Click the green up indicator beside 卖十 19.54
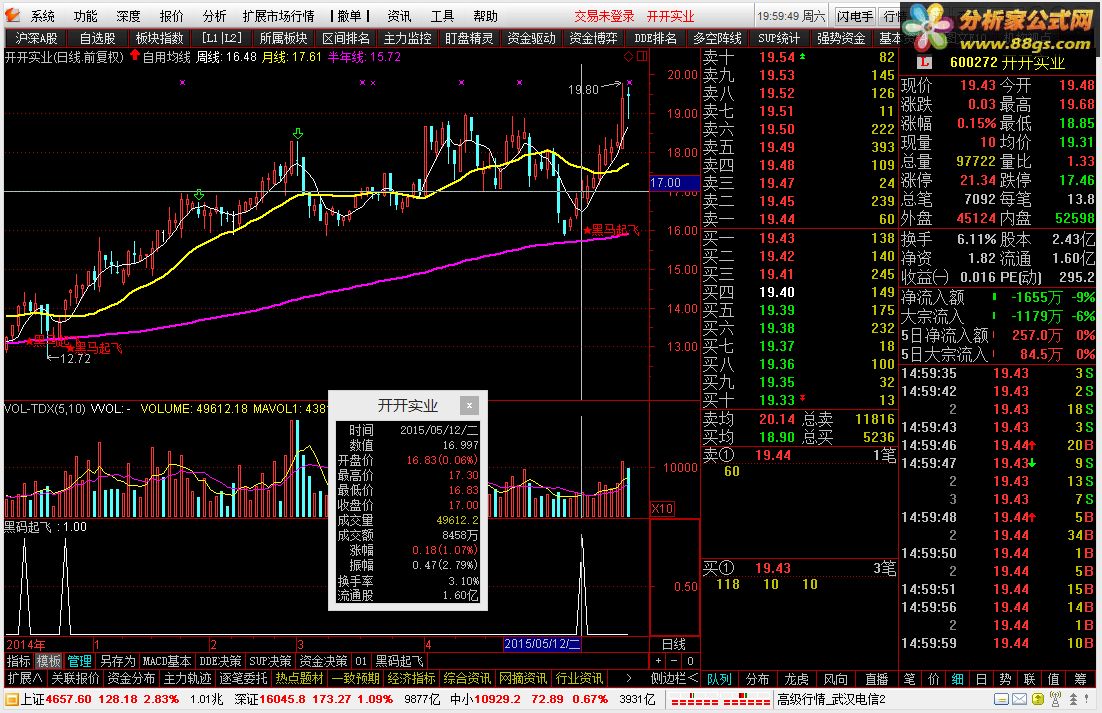Viewport: 1102px width, 713px height. coord(803,56)
